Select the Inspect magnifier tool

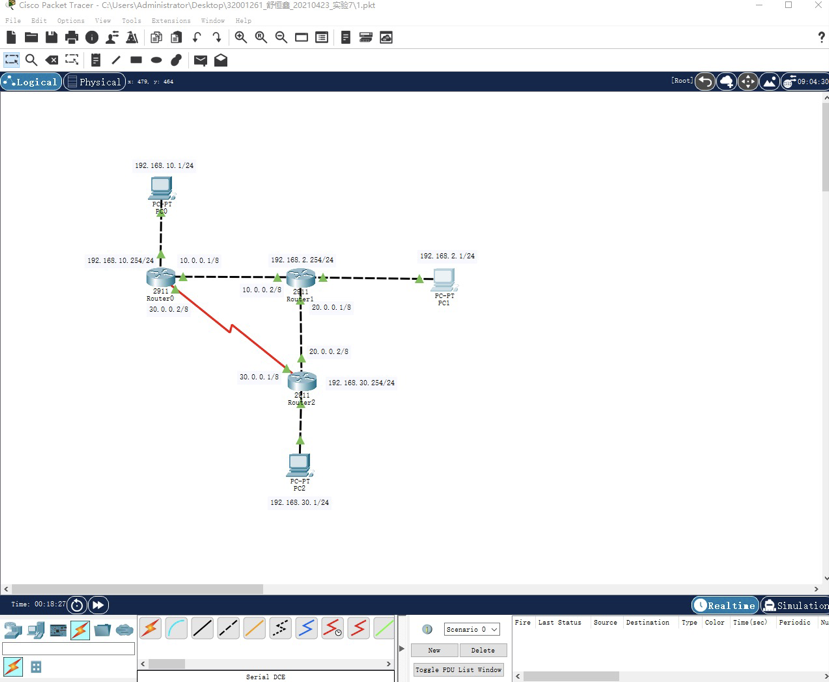coord(31,60)
